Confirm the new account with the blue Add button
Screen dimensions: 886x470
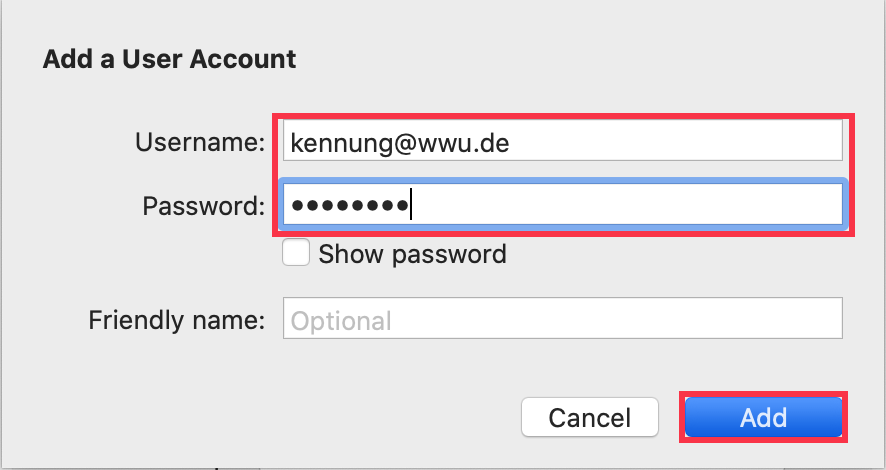(x=763, y=417)
